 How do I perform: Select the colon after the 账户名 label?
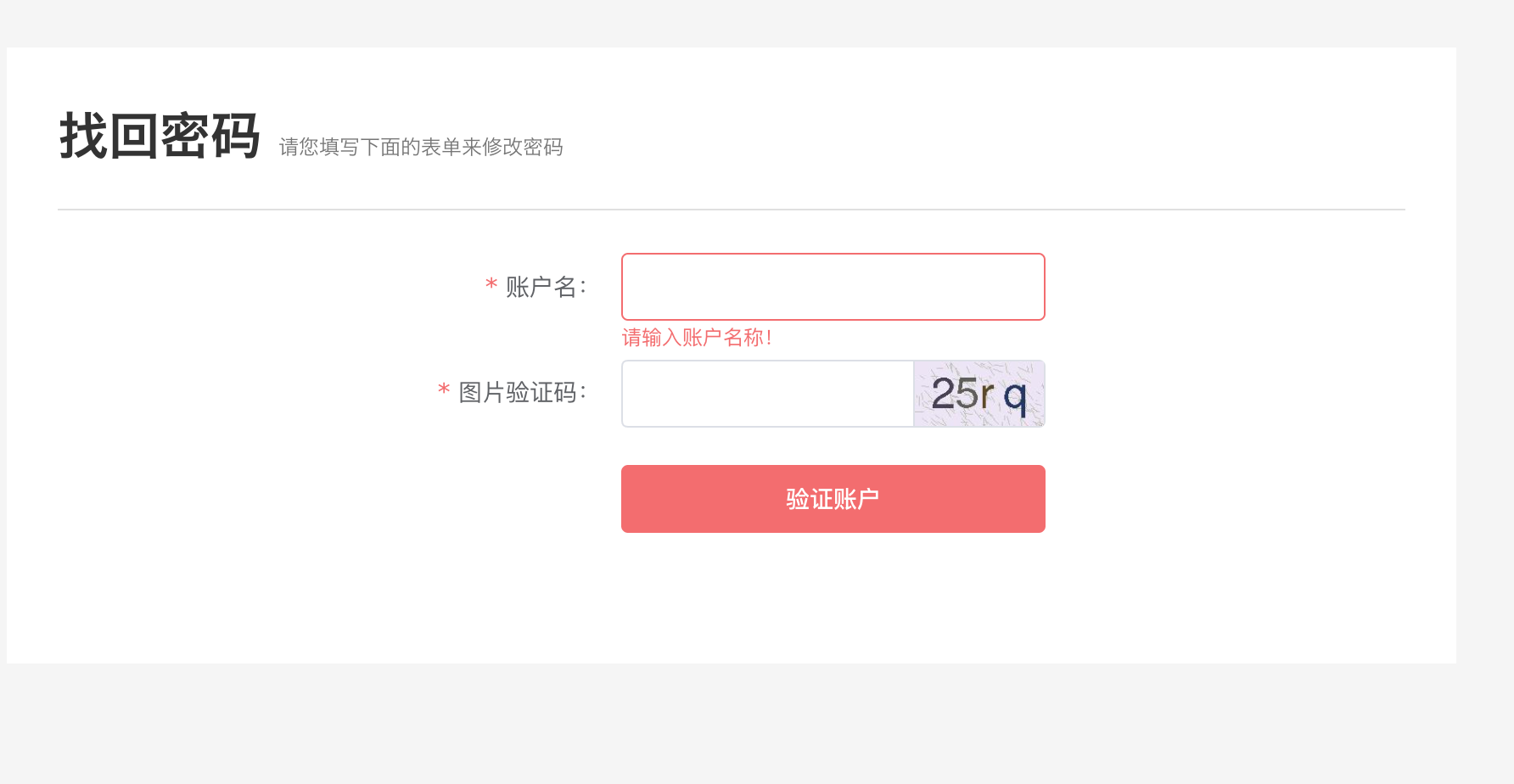click(x=583, y=288)
